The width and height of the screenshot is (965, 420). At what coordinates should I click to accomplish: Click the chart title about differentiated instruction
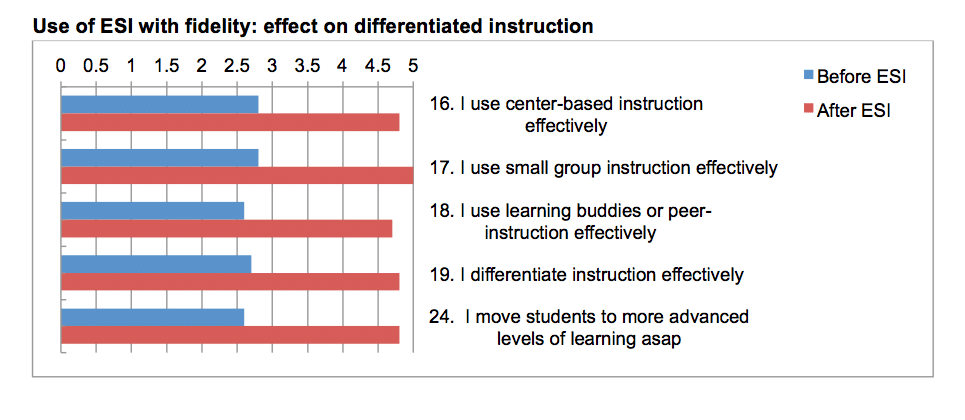[x=313, y=26]
